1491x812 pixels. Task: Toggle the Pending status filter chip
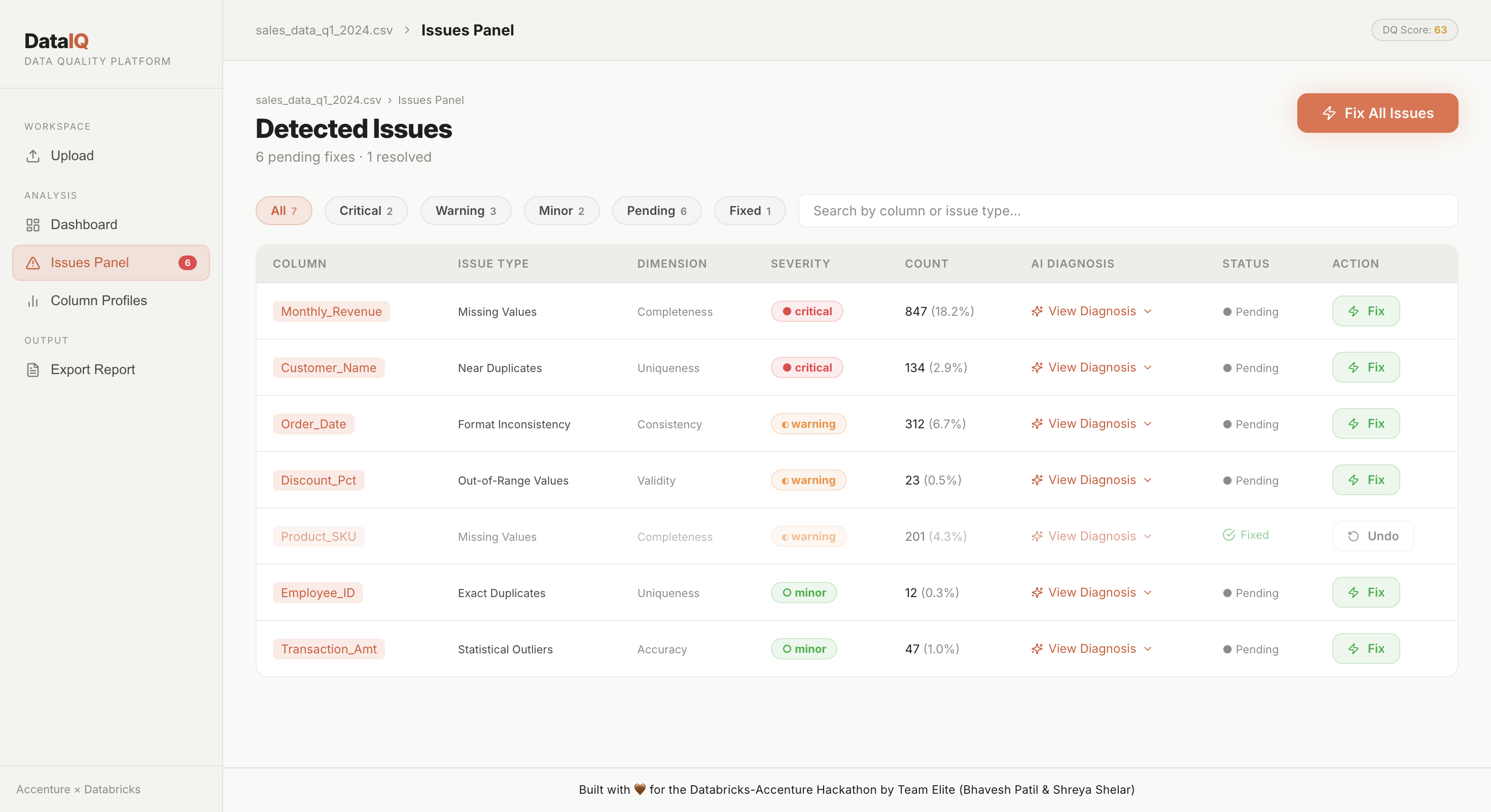(x=656, y=210)
